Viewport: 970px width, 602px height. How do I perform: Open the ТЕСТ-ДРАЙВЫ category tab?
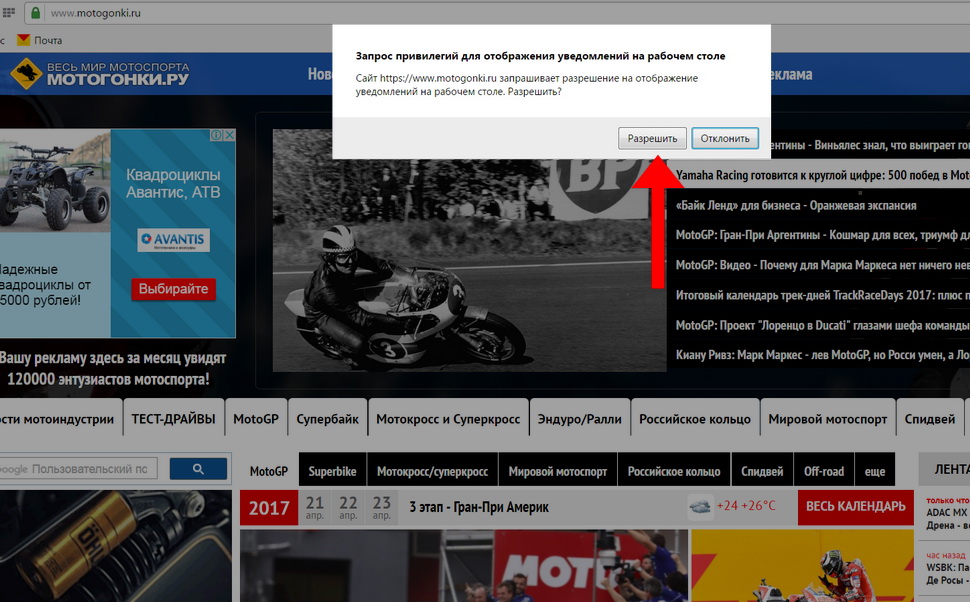pyautogui.click(x=173, y=419)
